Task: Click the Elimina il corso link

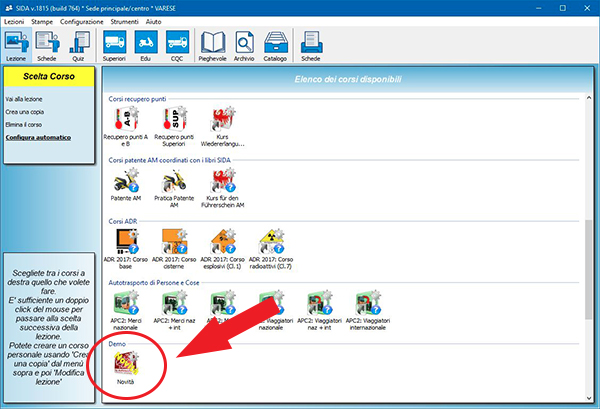Action: point(23,124)
